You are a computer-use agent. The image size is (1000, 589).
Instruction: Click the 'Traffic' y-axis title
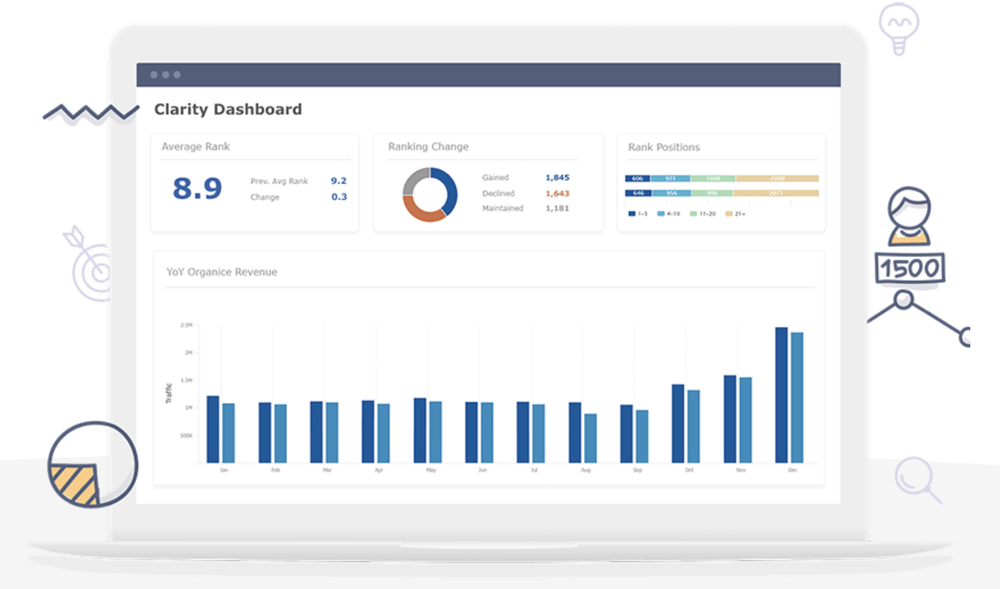169,393
